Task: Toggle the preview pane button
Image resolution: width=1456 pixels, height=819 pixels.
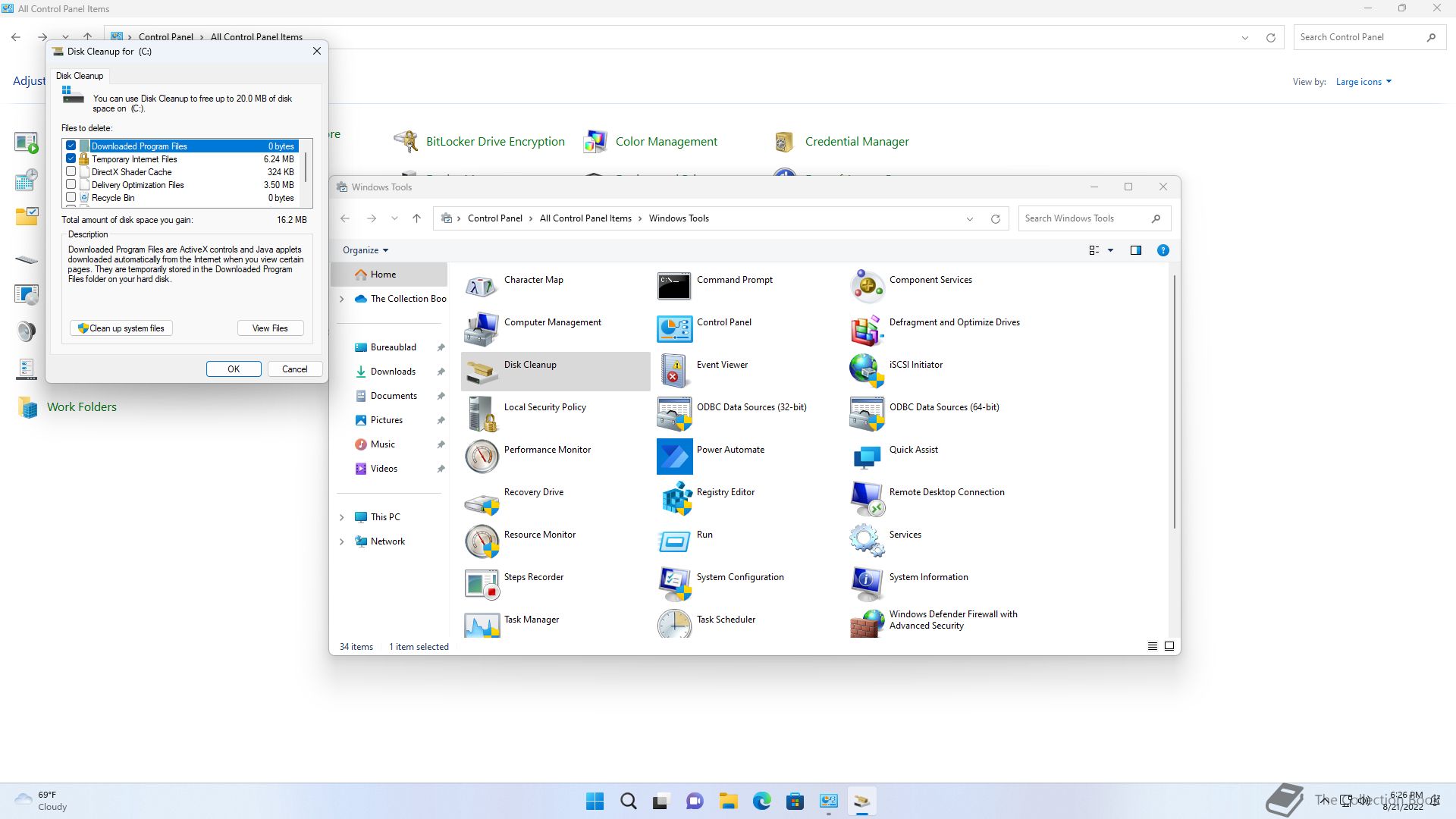Action: pos(1135,250)
